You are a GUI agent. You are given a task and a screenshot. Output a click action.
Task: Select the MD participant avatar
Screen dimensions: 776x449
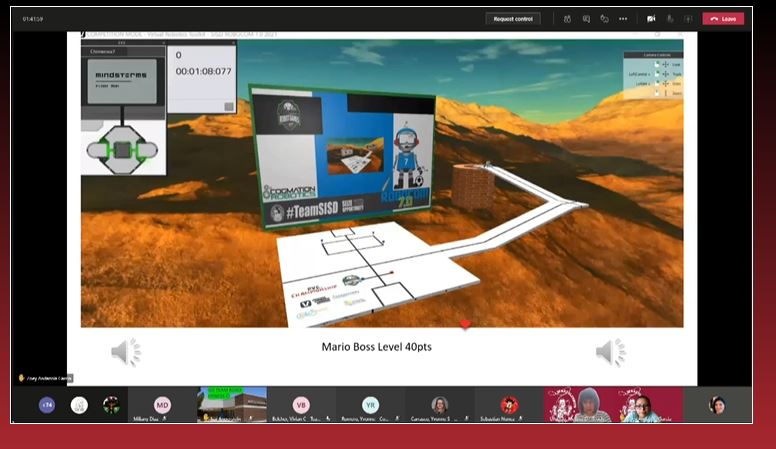point(162,405)
